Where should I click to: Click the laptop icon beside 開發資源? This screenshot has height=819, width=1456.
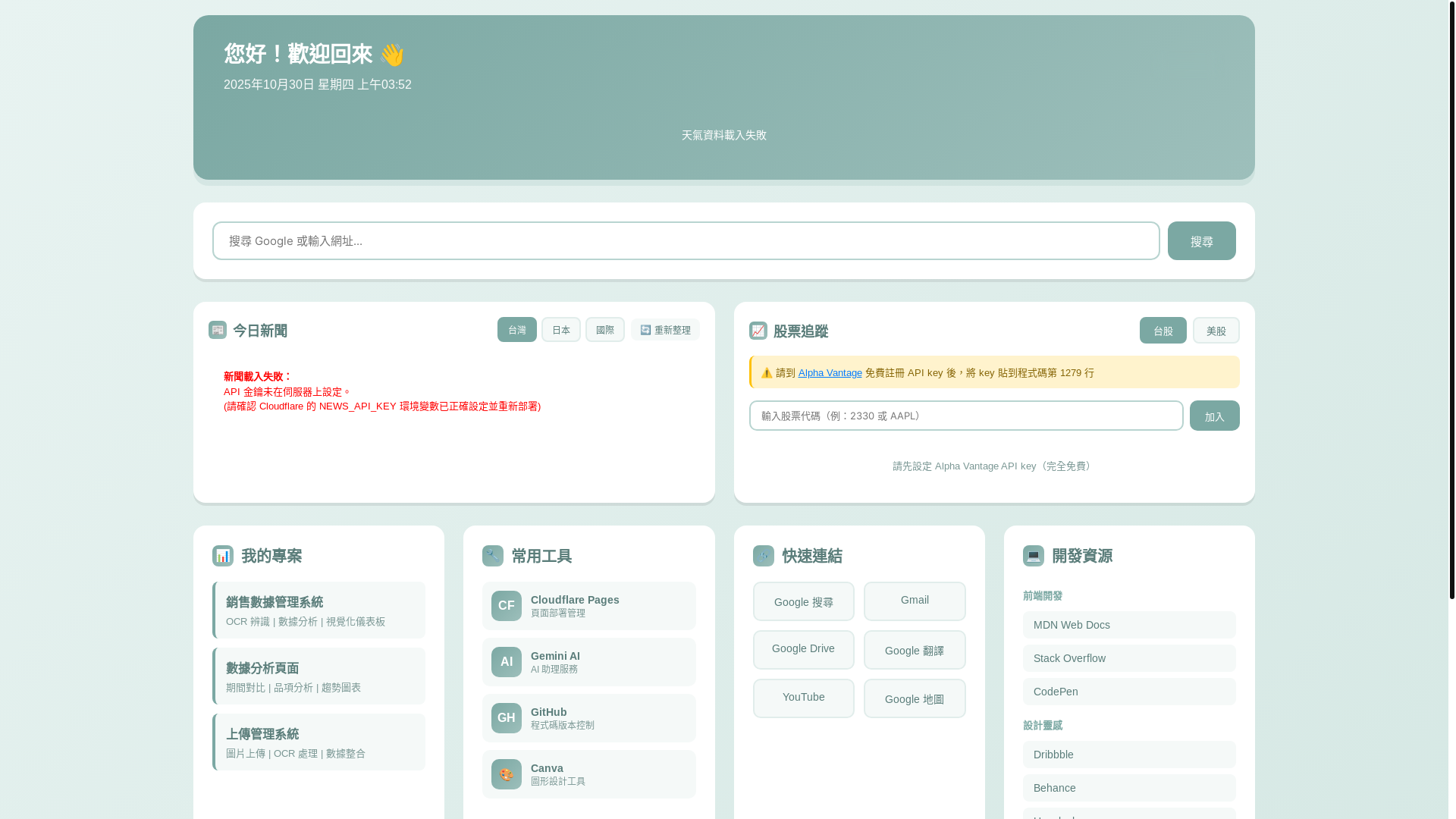coord(1034,556)
